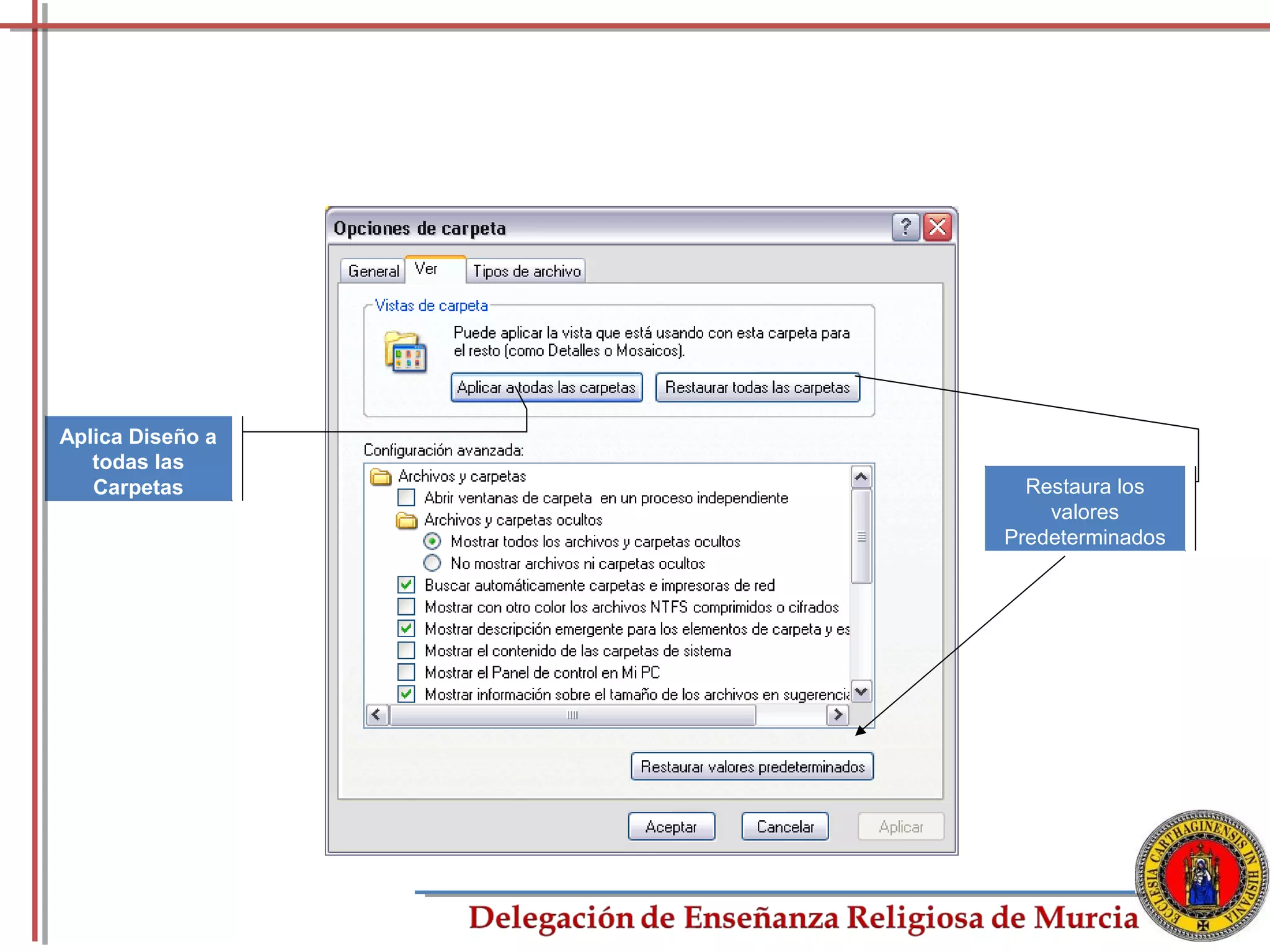Click the help question mark icon
This screenshot has height=952, width=1270.
click(905, 227)
